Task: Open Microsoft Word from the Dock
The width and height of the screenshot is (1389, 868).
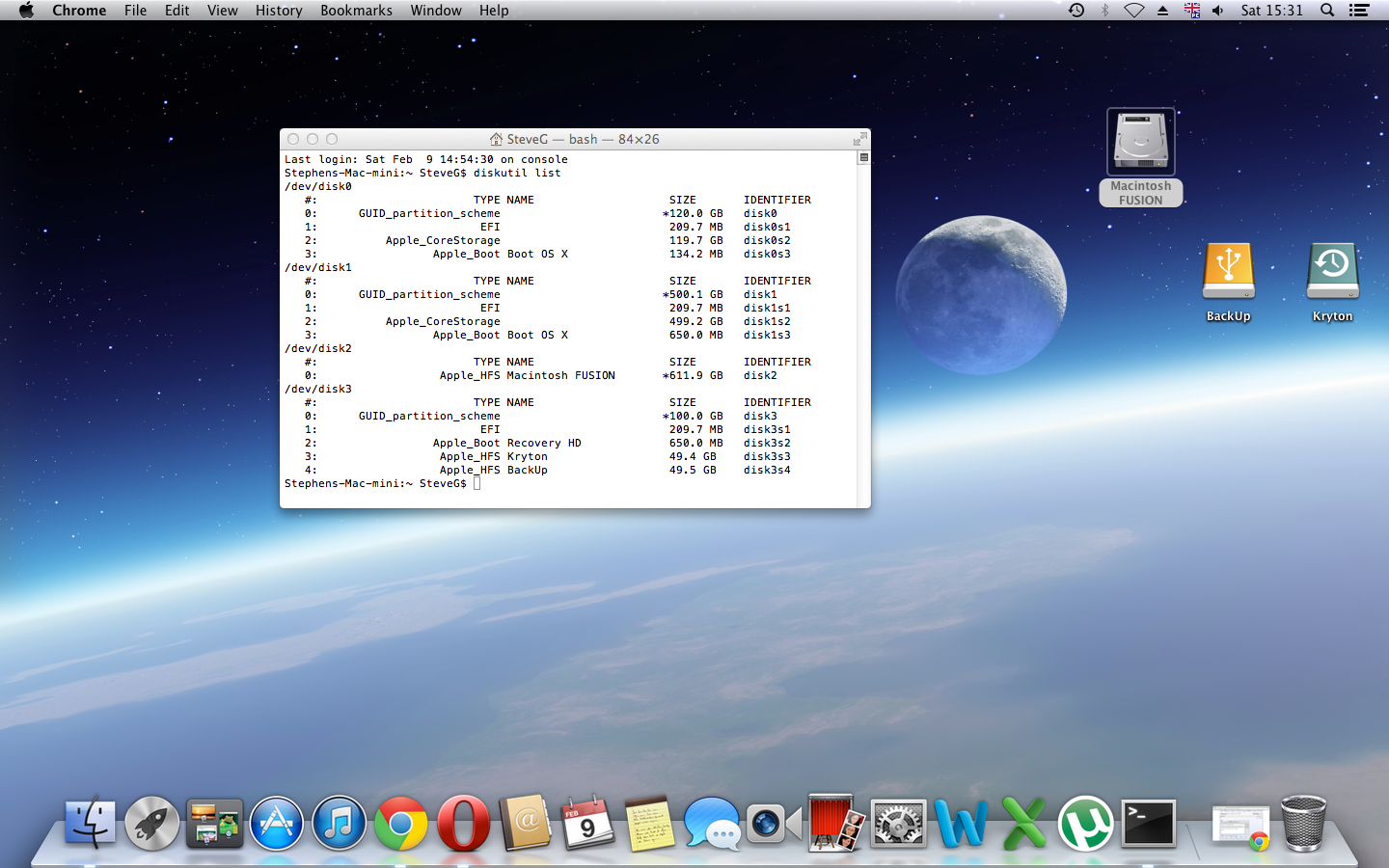Action: [961, 825]
